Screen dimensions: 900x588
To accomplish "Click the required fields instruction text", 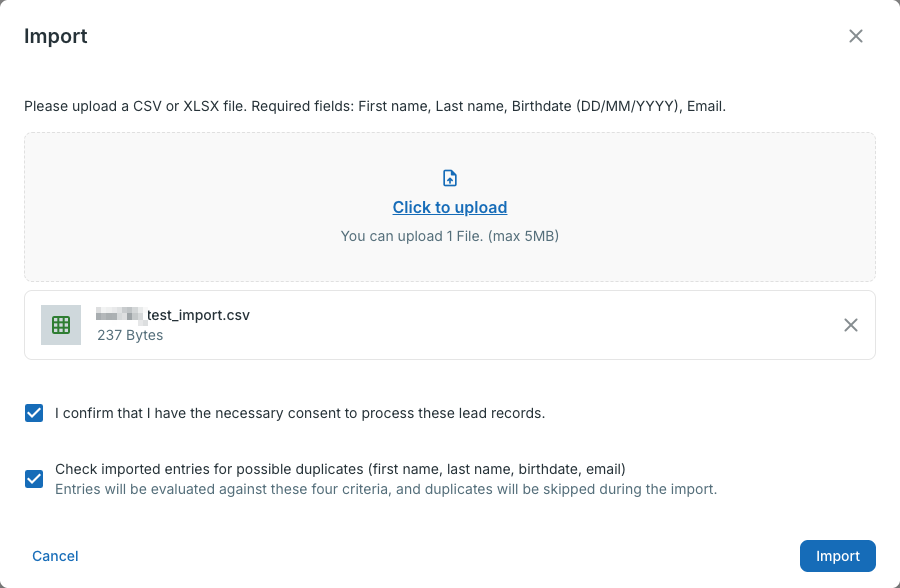I will pos(375,106).
